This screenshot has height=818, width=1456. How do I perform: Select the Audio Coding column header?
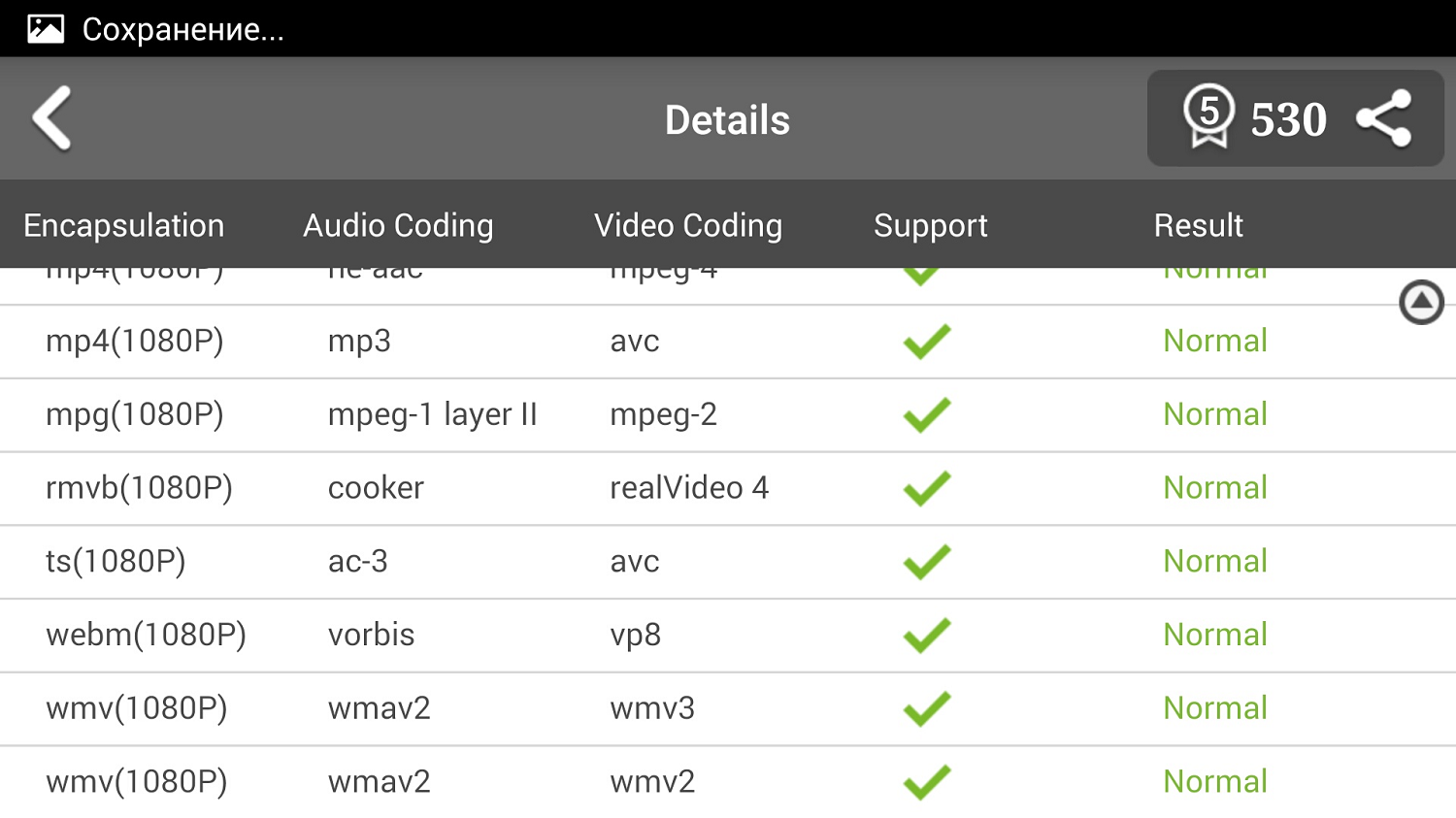pos(398,225)
